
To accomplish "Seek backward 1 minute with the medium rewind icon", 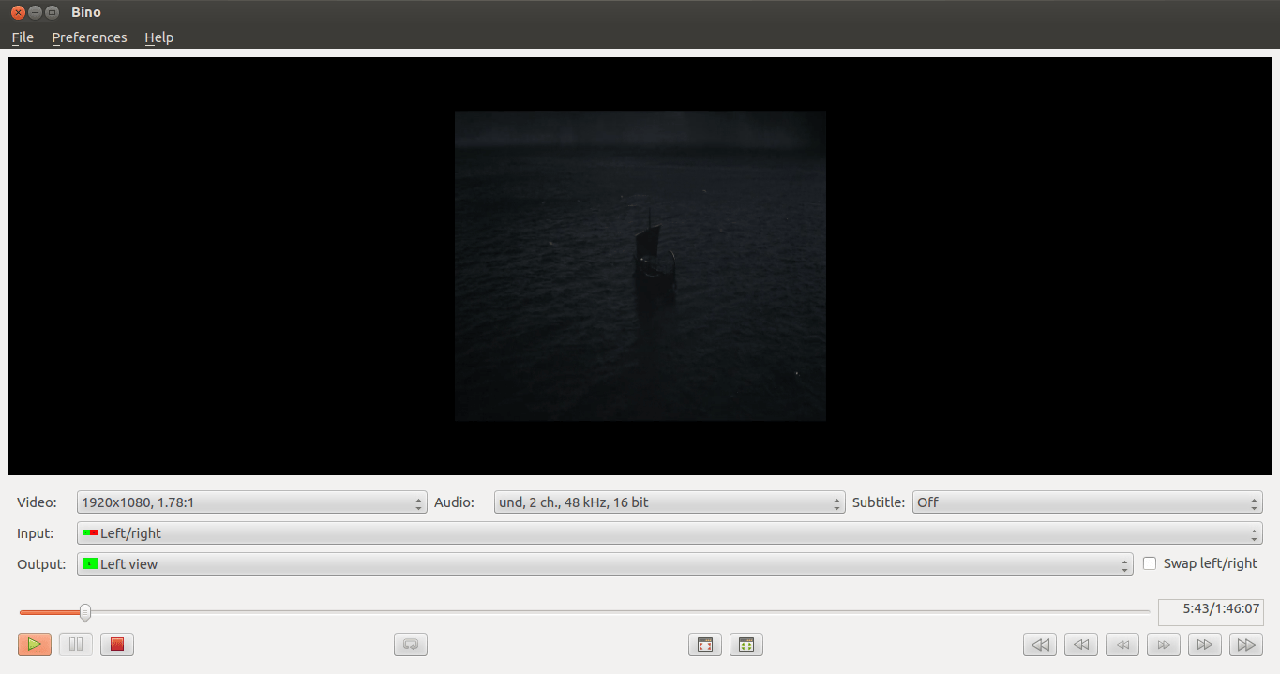I will (x=1081, y=645).
